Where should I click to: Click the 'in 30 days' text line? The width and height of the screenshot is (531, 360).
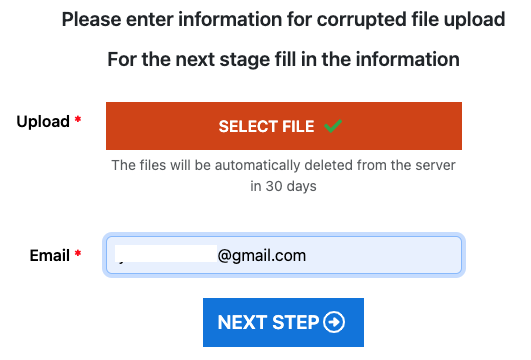pyautogui.click(x=283, y=186)
